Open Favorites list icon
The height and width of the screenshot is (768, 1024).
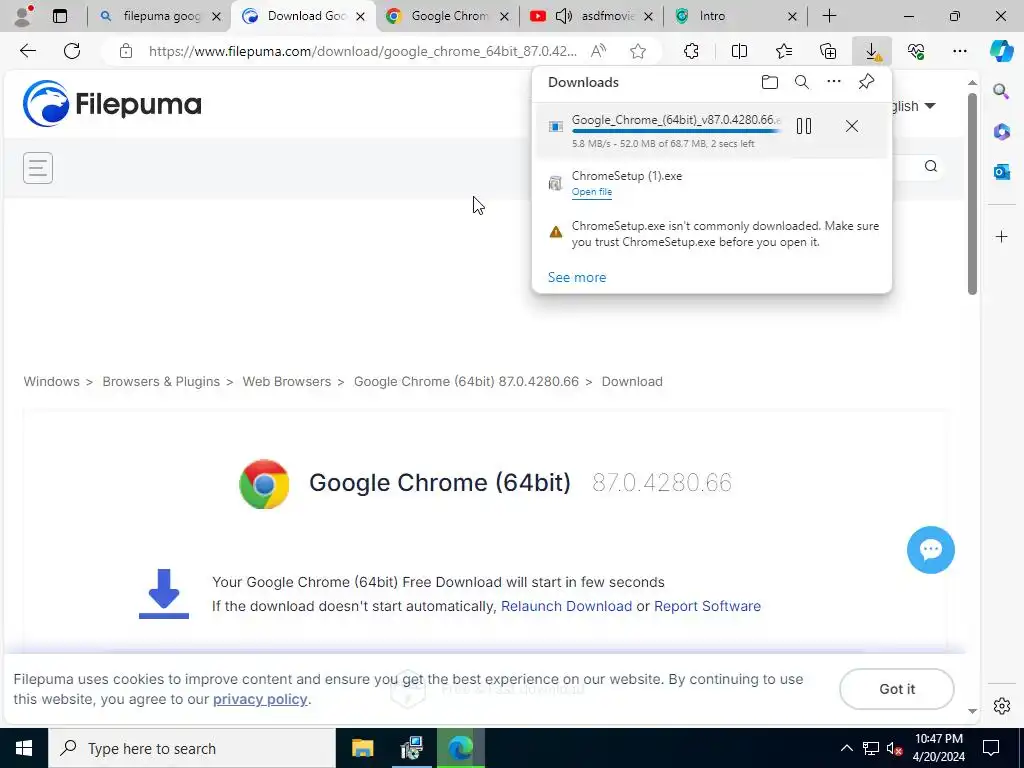click(x=784, y=51)
